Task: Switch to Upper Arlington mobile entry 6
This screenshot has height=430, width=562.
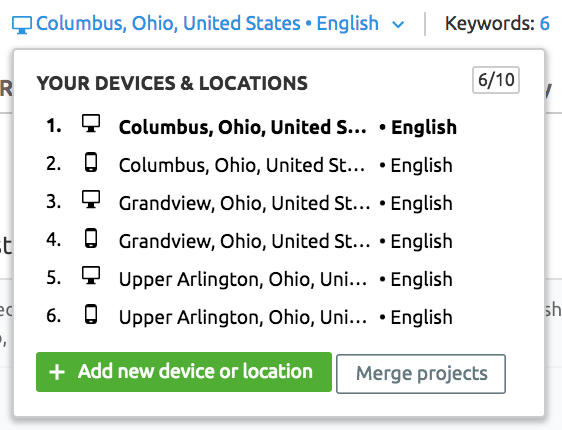Action: [249, 317]
